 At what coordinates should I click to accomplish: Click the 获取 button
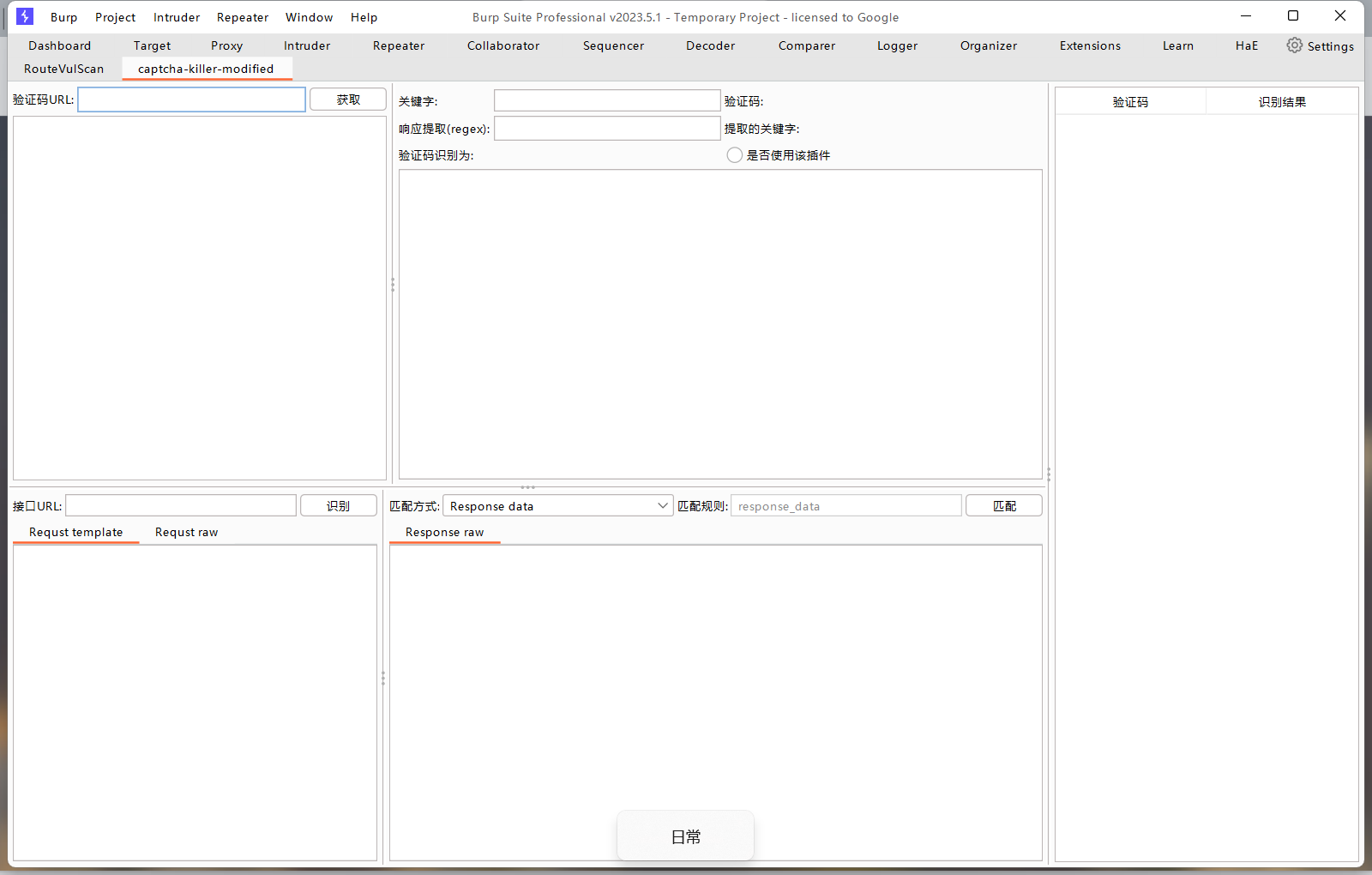pyautogui.click(x=348, y=100)
